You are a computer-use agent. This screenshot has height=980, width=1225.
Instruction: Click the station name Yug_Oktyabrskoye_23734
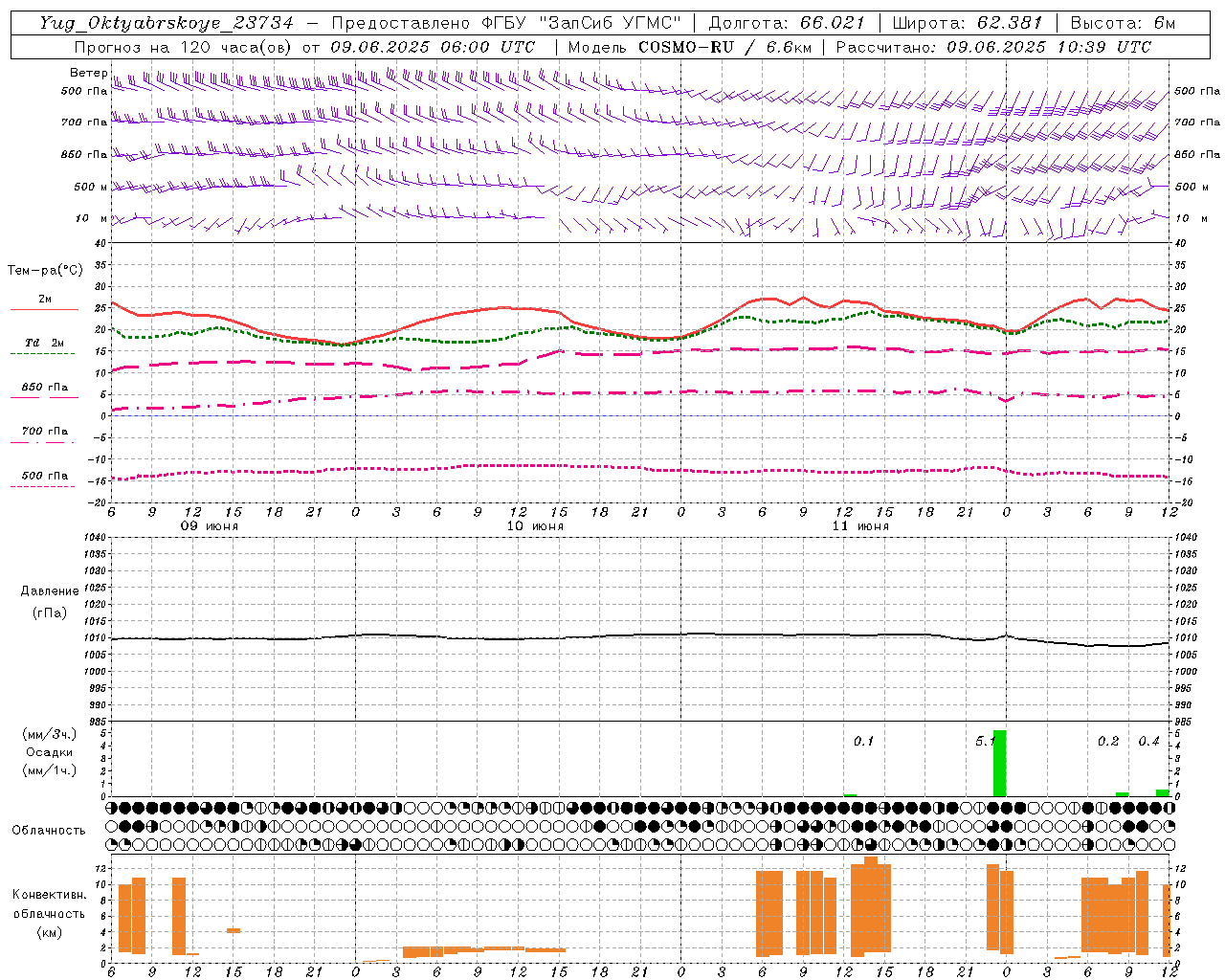(166, 23)
